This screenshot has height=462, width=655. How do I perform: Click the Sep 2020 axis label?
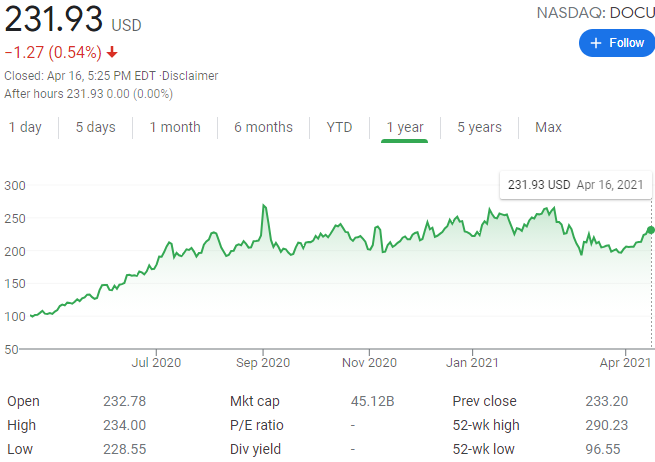tap(263, 362)
